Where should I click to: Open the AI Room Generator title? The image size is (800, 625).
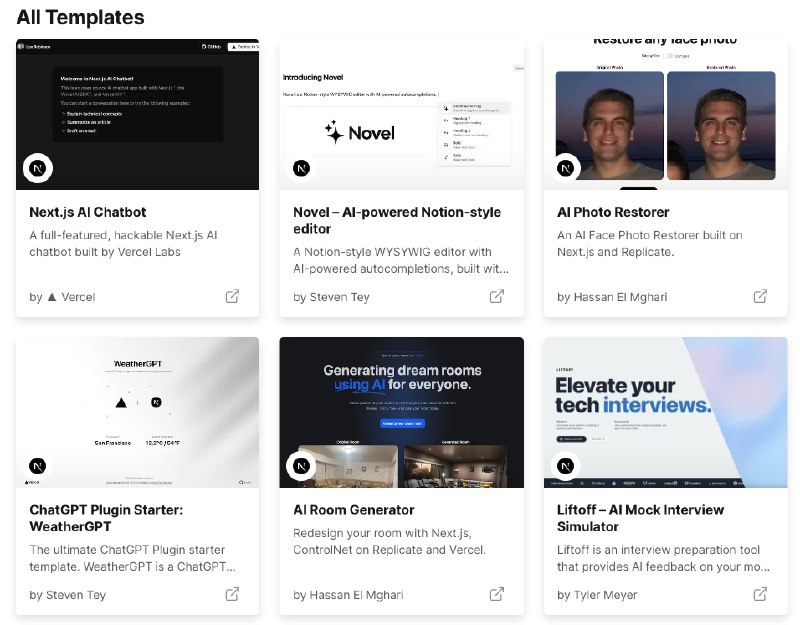pyautogui.click(x=354, y=510)
